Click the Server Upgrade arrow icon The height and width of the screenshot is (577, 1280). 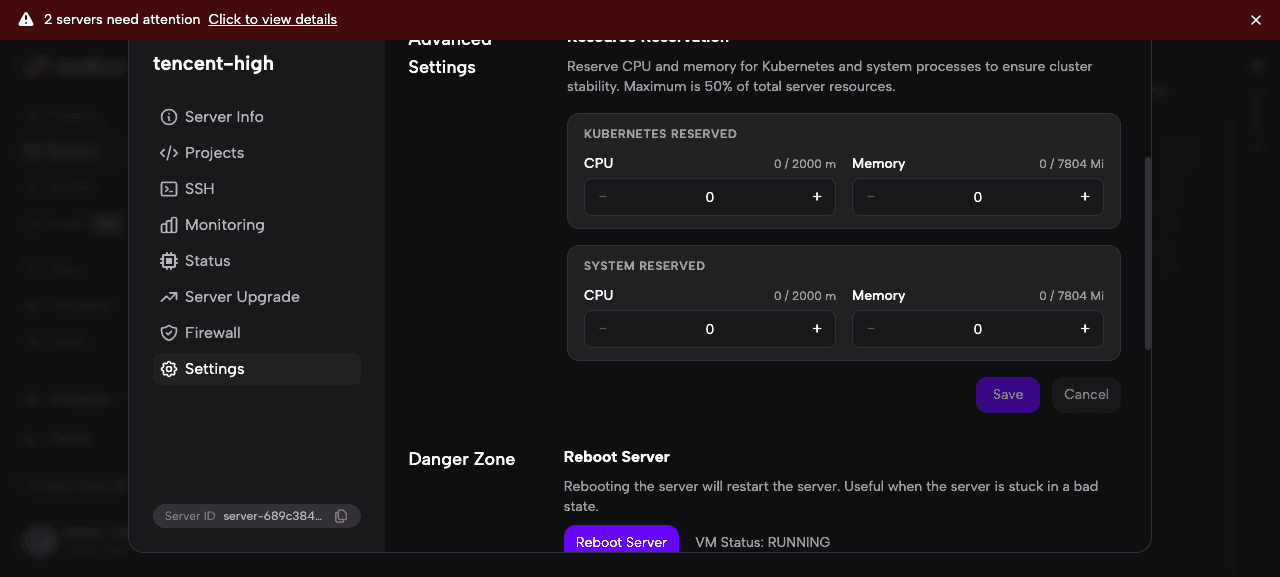(168, 296)
